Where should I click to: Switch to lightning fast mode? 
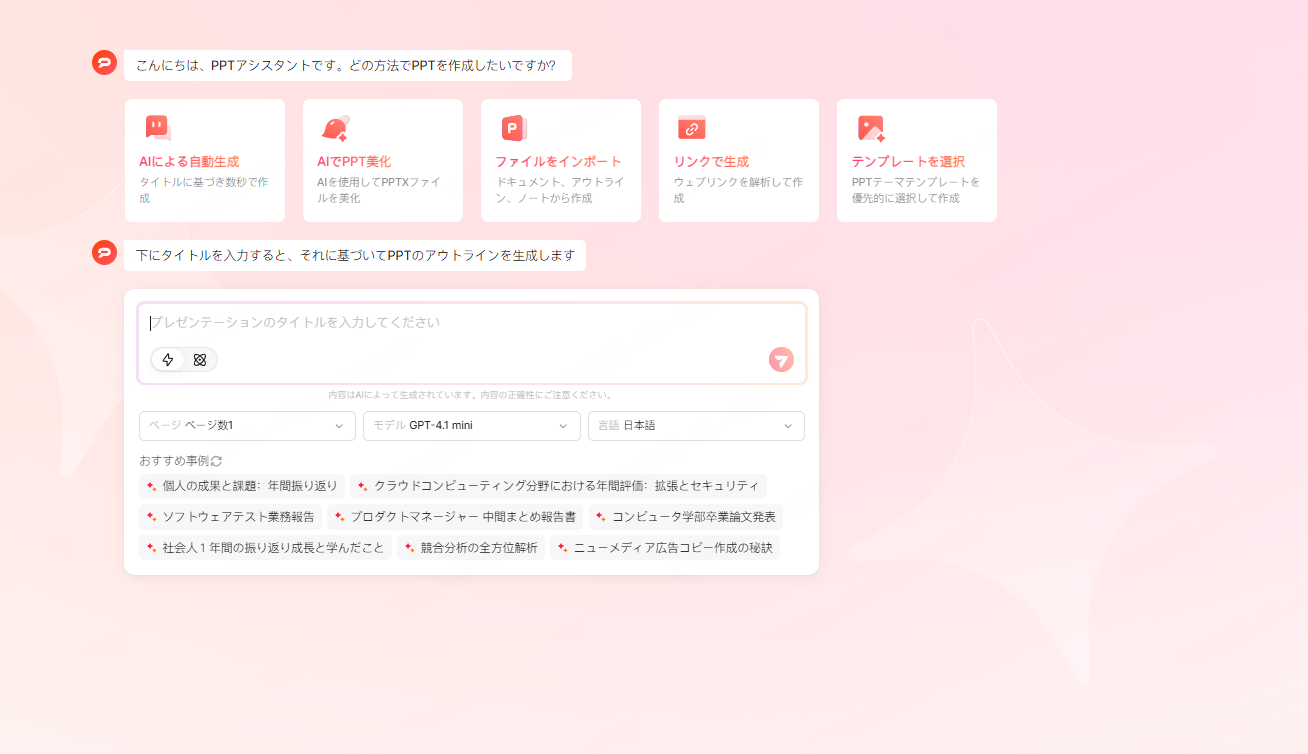(168, 360)
